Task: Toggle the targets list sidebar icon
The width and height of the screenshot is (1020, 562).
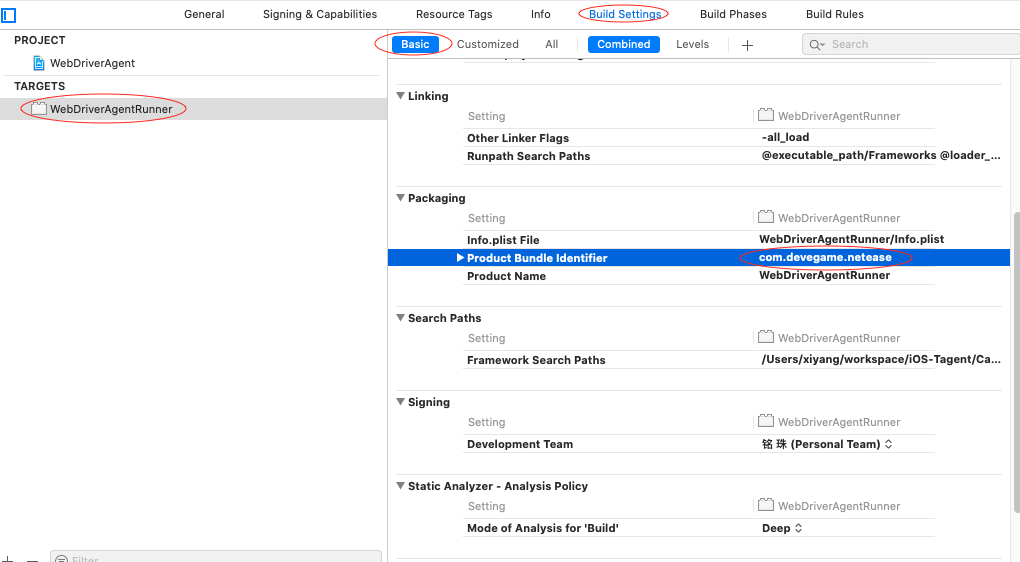Action: click(8, 14)
